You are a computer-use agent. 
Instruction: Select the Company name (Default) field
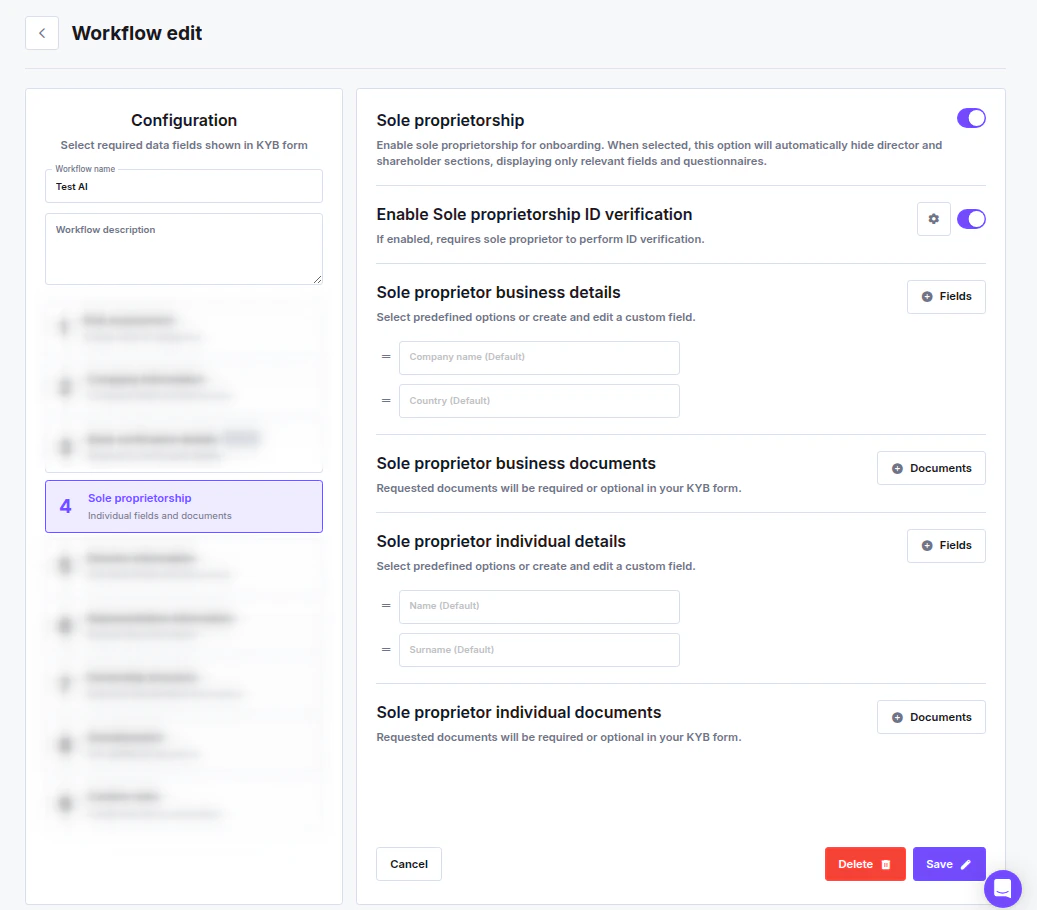[x=539, y=358]
